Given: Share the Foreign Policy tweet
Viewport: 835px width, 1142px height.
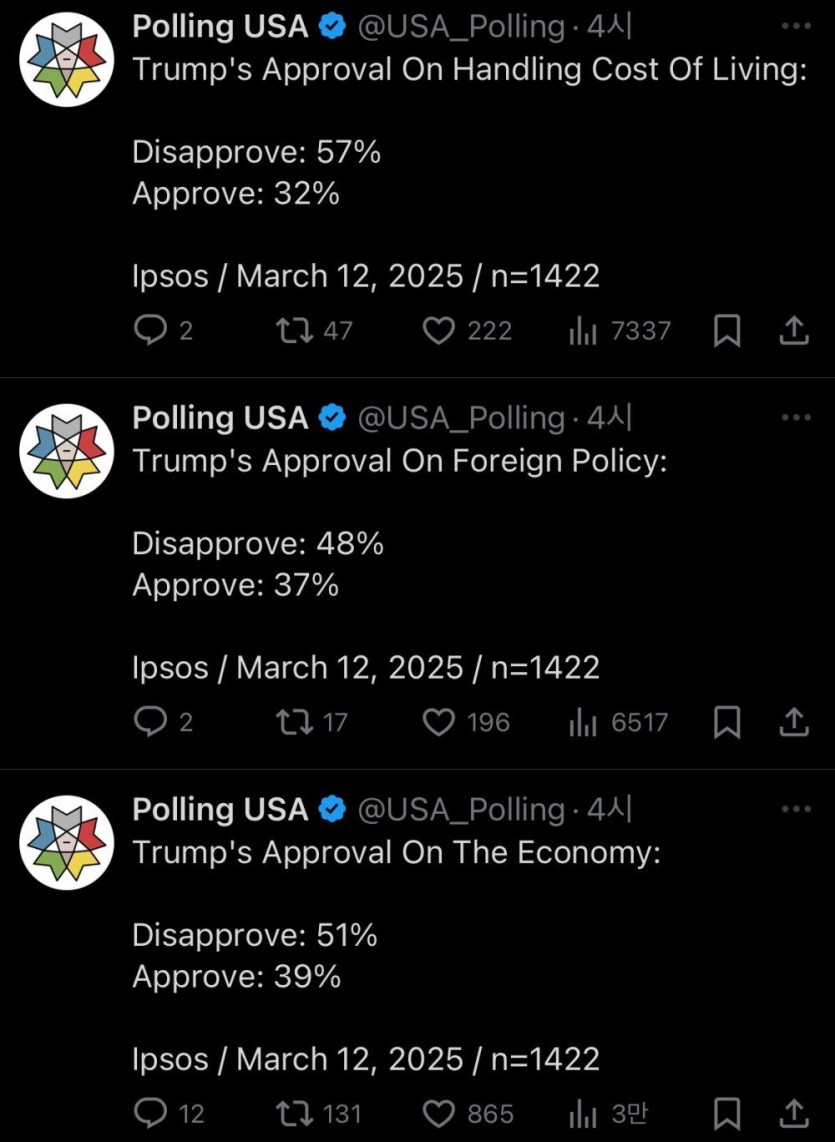Looking at the screenshot, I should pyautogui.click(x=793, y=722).
